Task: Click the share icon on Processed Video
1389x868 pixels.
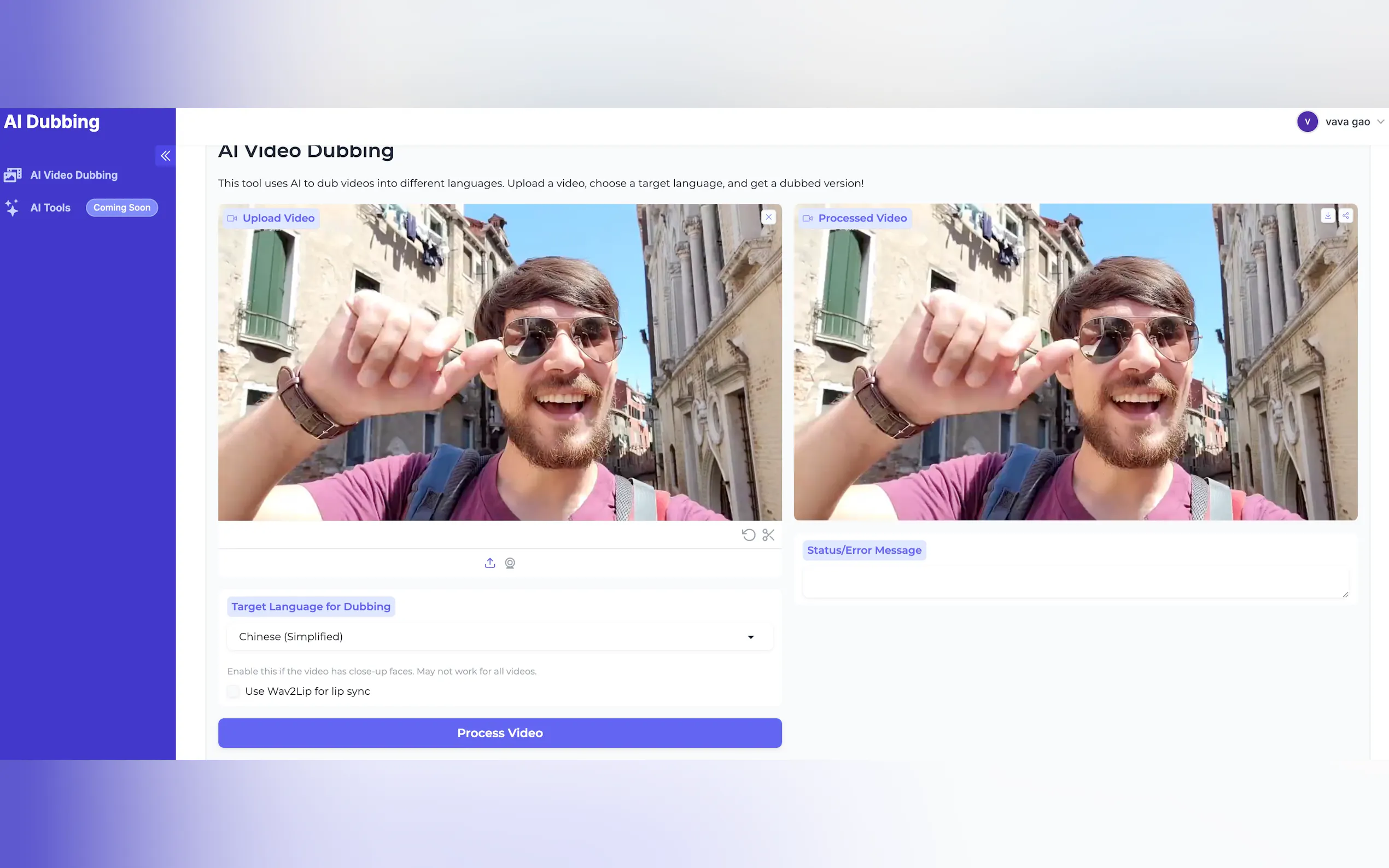Action: coord(1345,216)
